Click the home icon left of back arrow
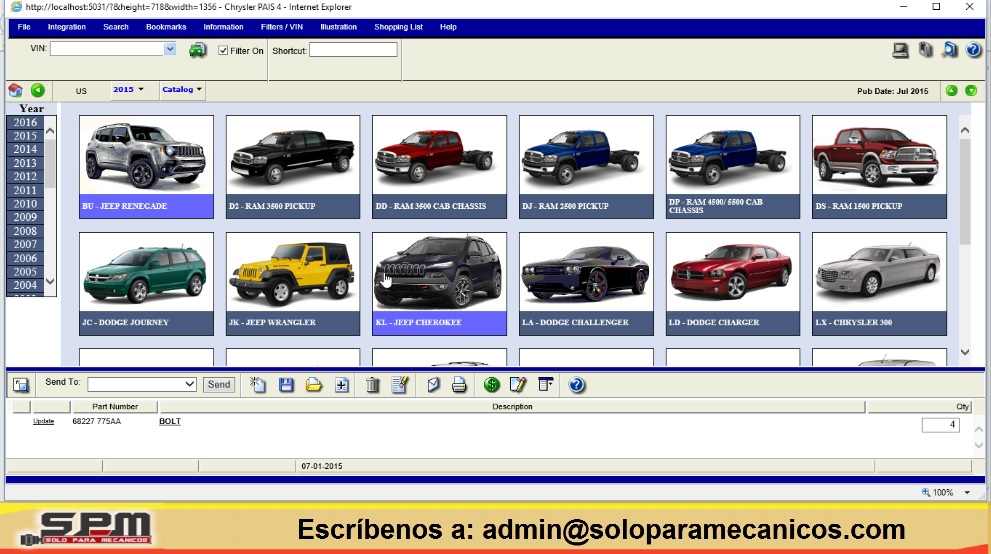This screenshot has width=991, height=554. tap(16, 90)
